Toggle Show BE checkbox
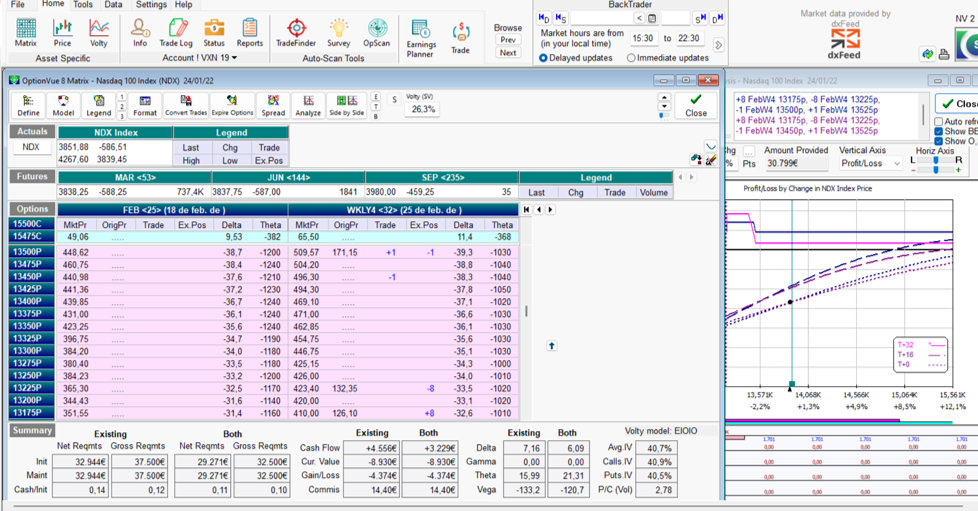Image resolution: width=978 pixels, height=511 pixels. pyautogui.click(x=939, y=131)
